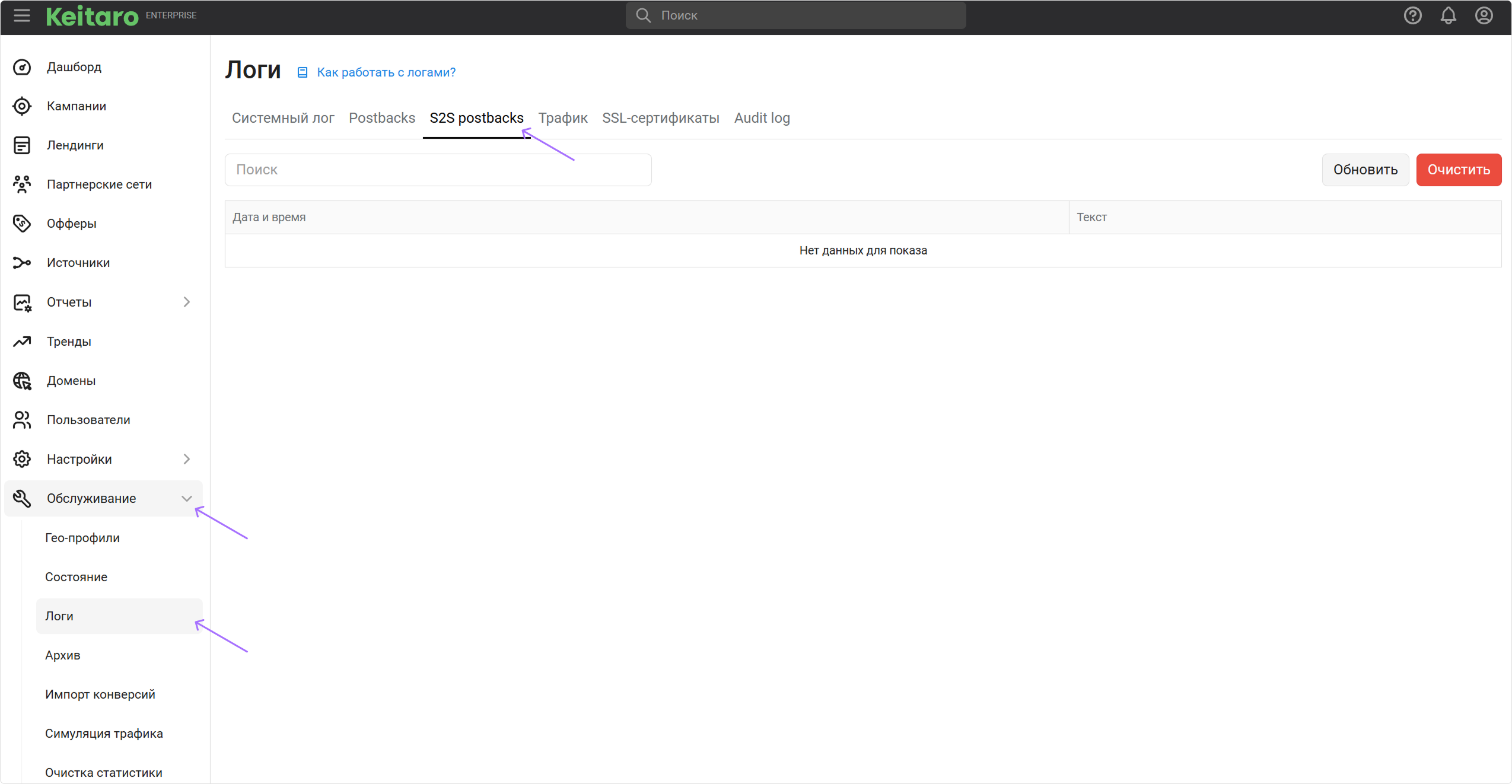The width and height of the screenshot is (1512, 784).
Task: Click the hamburger menu icon
Action: (x=22, y=15)
